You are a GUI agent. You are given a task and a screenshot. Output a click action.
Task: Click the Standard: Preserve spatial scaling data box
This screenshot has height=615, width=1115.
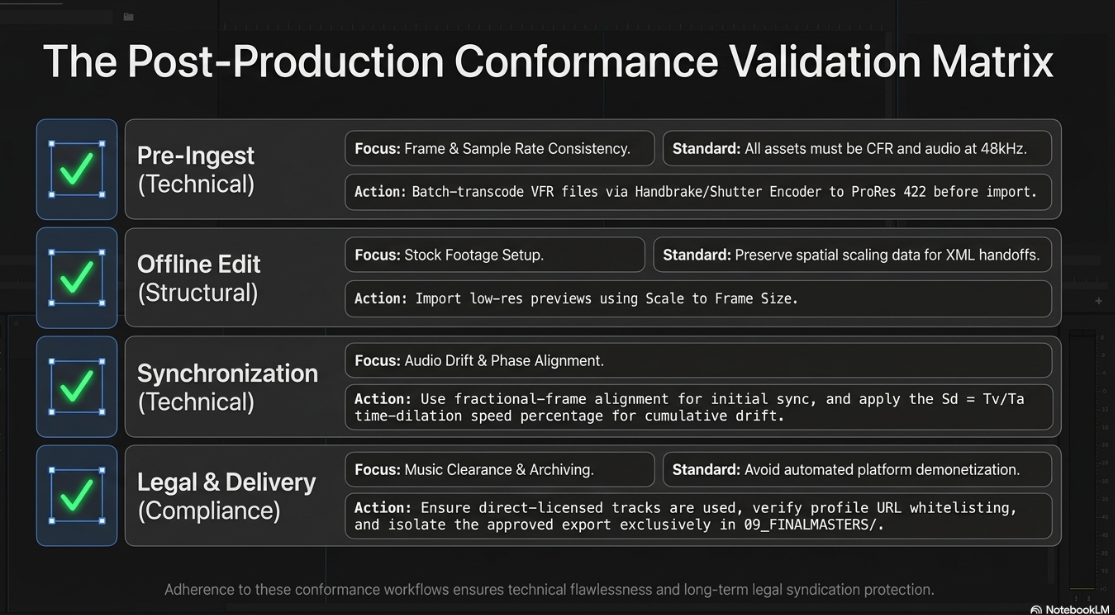tap(852, 255)
